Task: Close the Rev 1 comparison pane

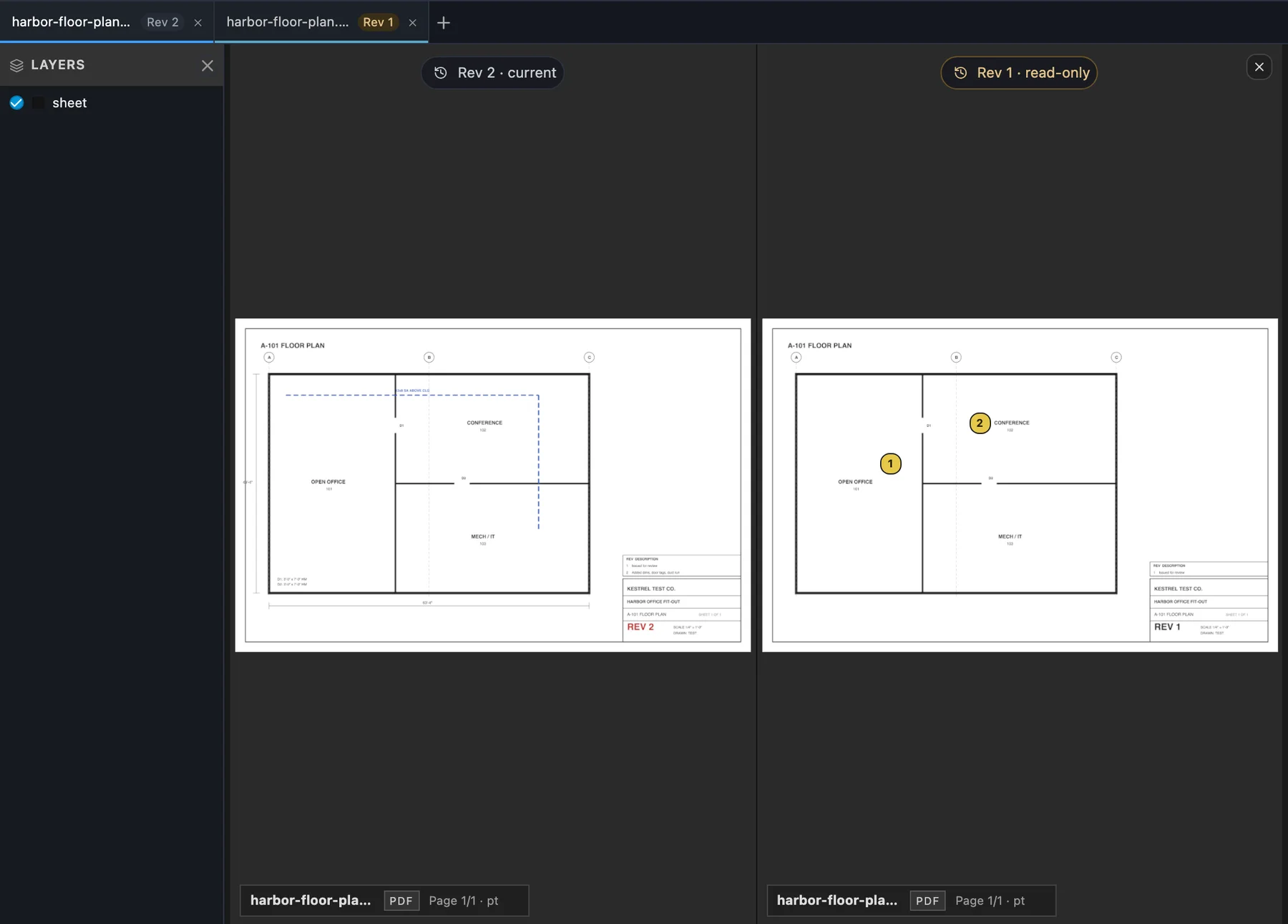Action: pyautogui.click(x=1259, y=67)
